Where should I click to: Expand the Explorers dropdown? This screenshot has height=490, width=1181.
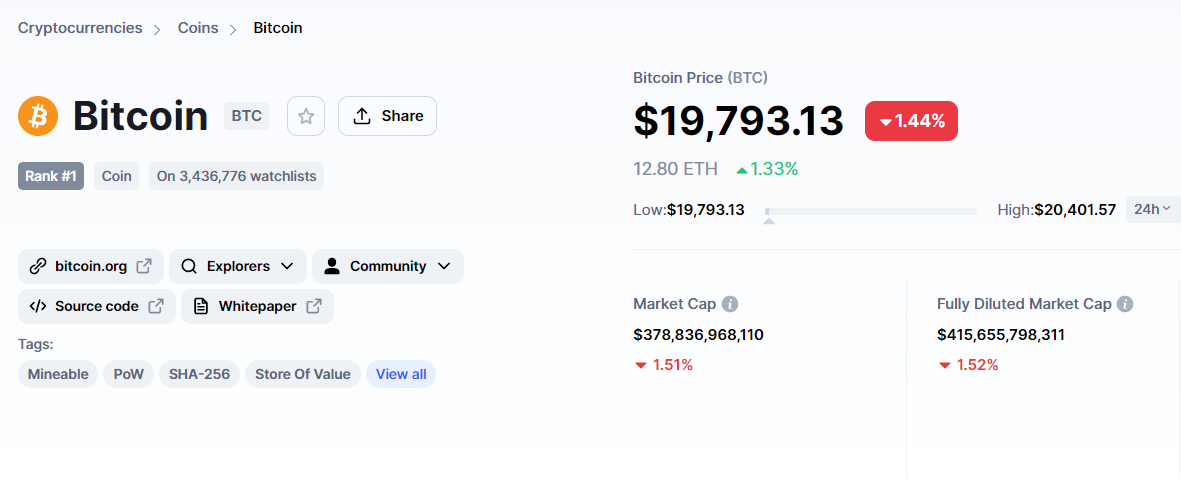238,266
